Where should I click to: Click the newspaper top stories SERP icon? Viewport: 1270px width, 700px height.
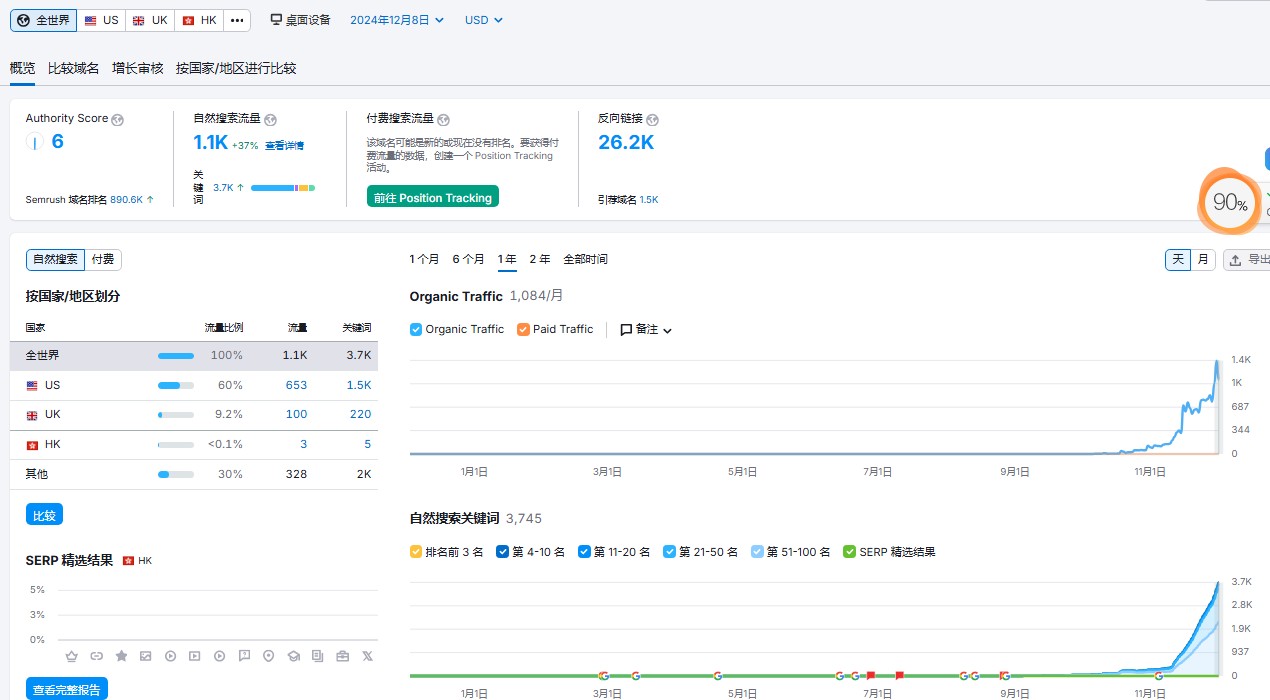click(x=318, y=656)
